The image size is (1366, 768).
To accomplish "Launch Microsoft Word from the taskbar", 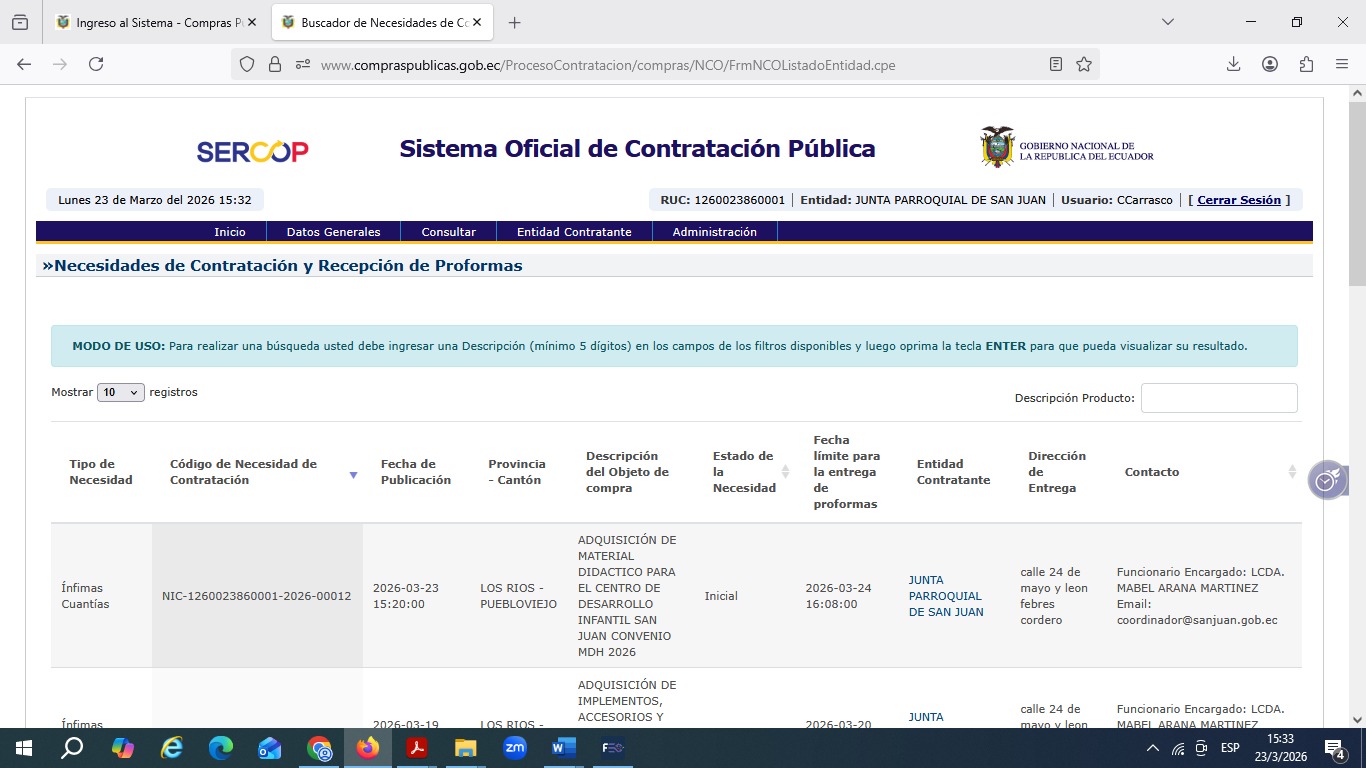I will click(x=563, y=747).
